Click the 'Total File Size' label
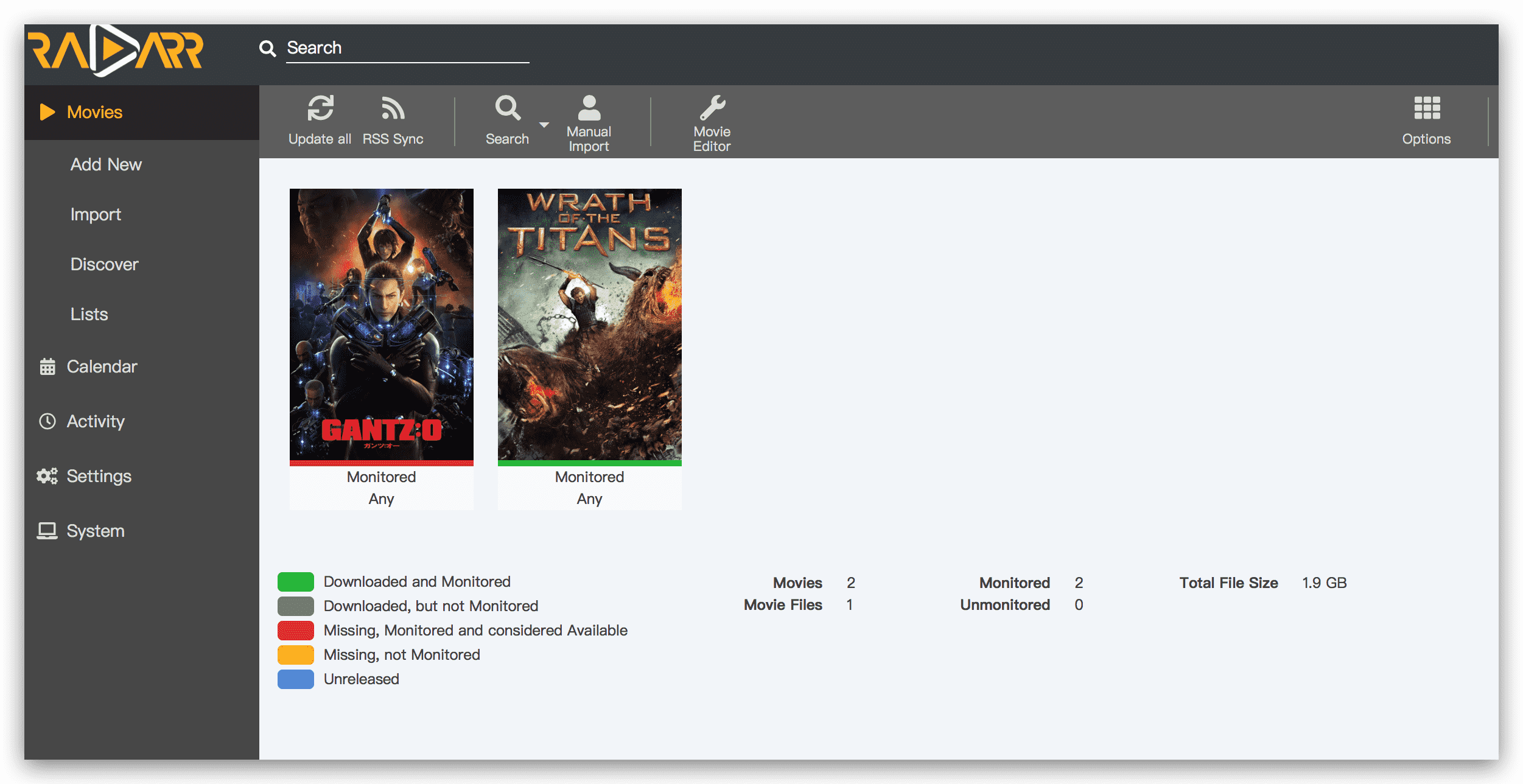 [x=1229, y=583]
